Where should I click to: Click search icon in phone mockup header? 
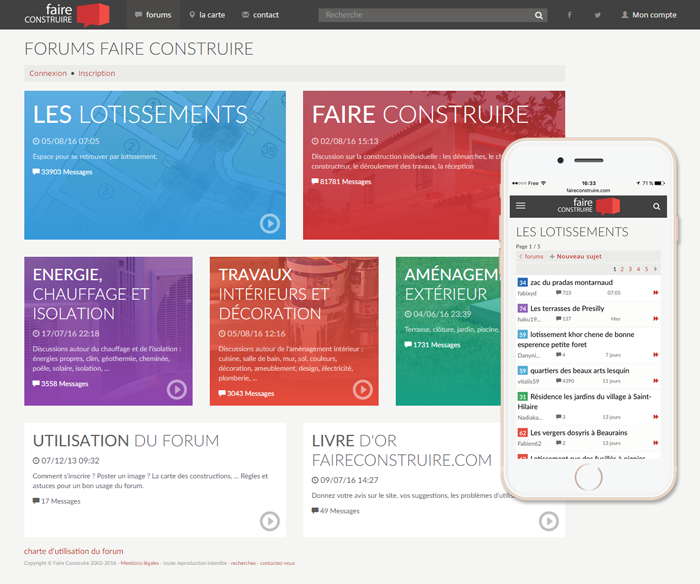656,206
